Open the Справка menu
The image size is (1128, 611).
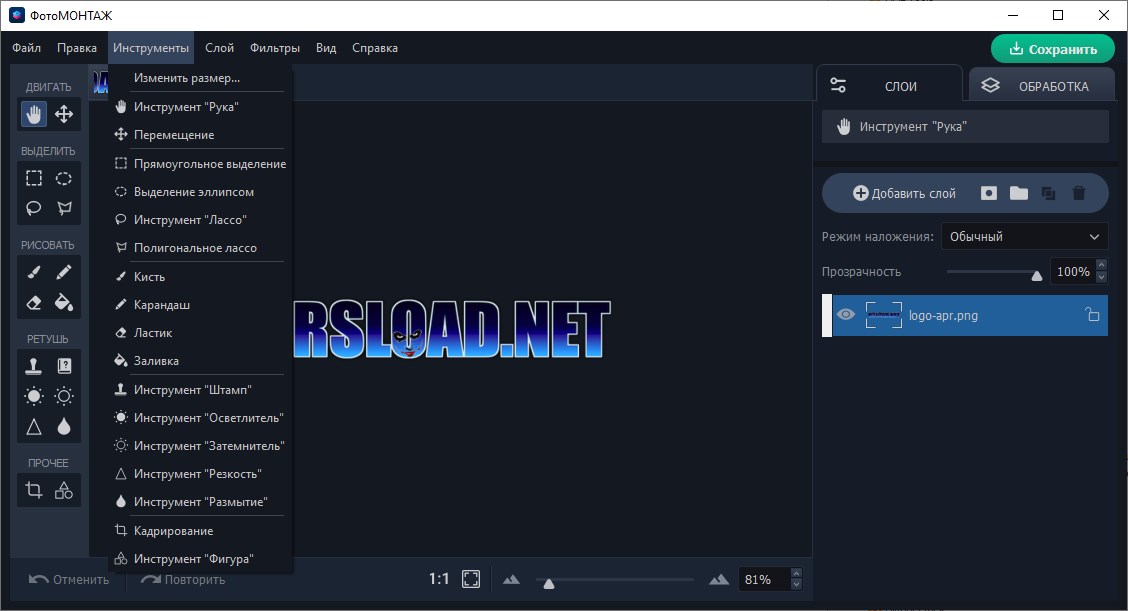[375, 47]
